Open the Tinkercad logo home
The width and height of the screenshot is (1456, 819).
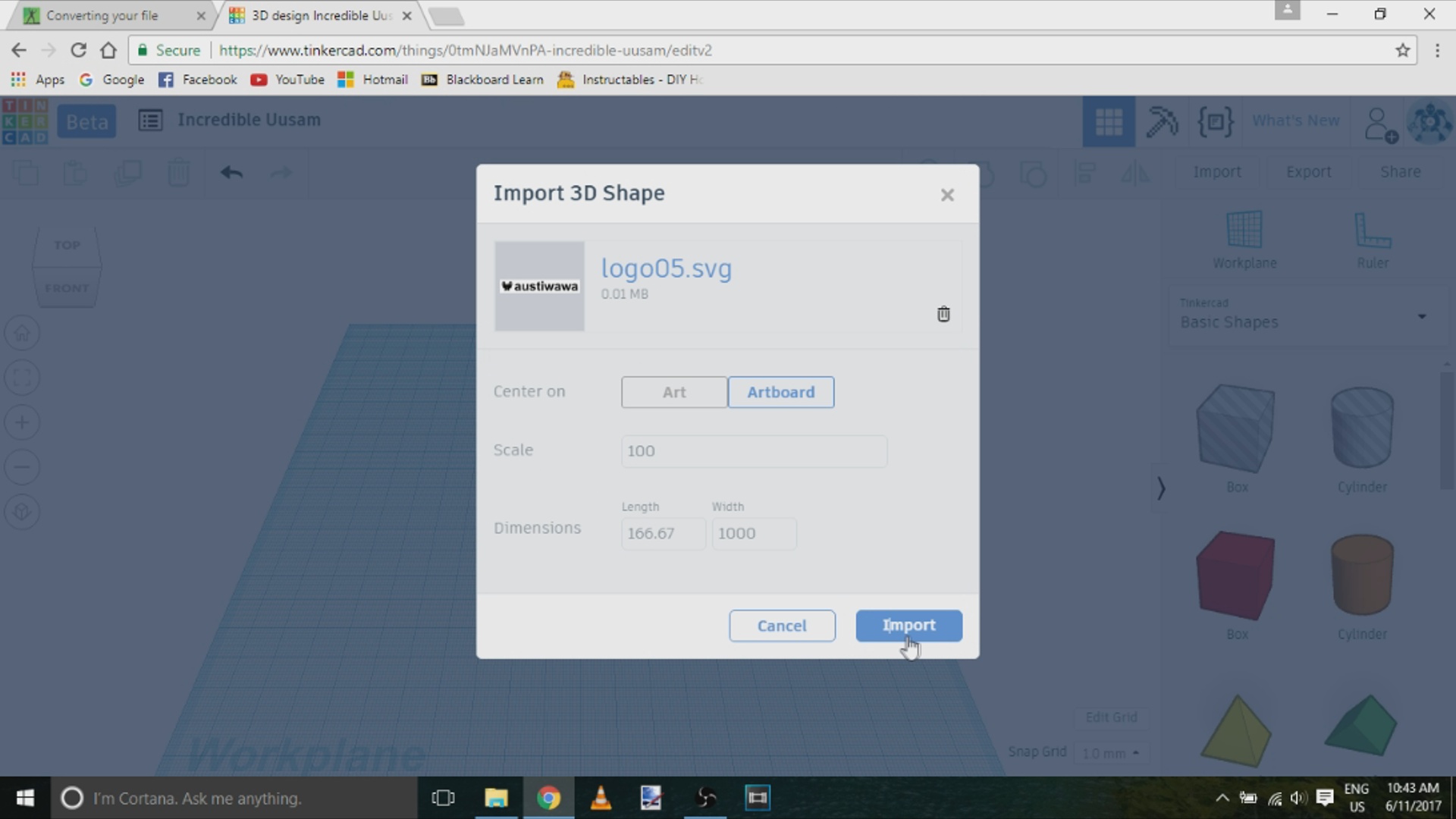[25, 121]
